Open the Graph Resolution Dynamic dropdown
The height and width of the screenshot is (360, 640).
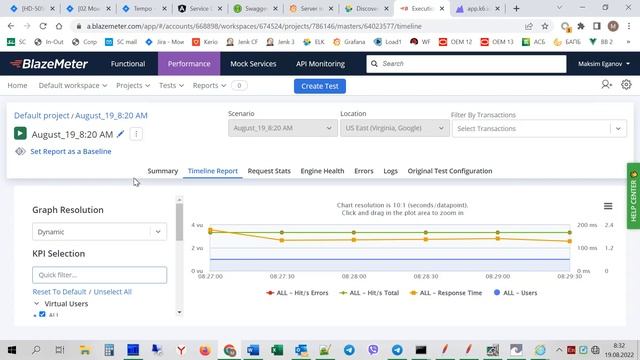(100, 232)
